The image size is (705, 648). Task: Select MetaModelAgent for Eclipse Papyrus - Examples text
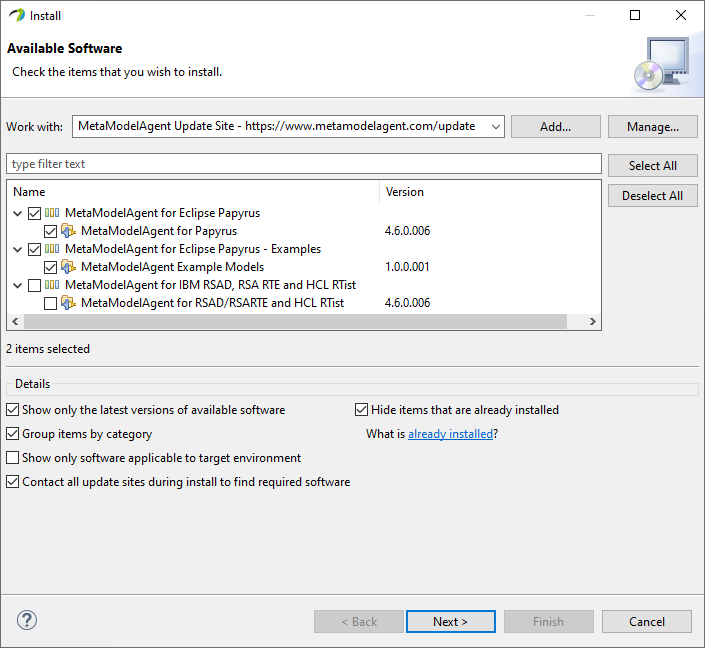[193, 249]
